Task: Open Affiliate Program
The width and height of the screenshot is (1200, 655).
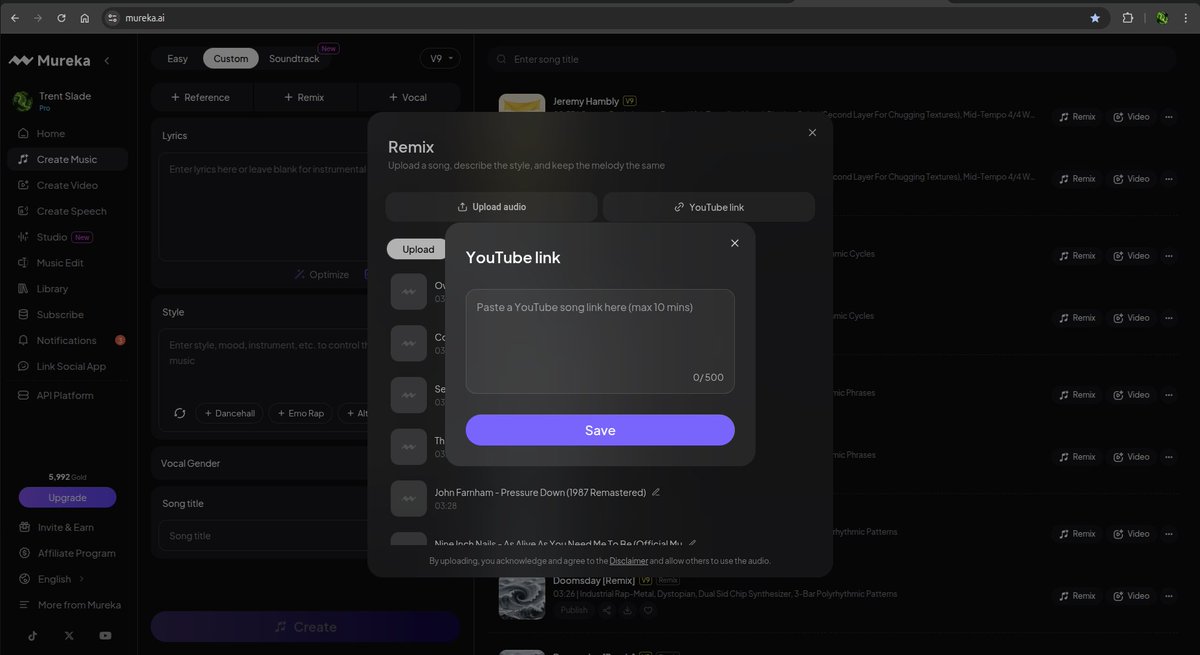Action: coord(65,553)
